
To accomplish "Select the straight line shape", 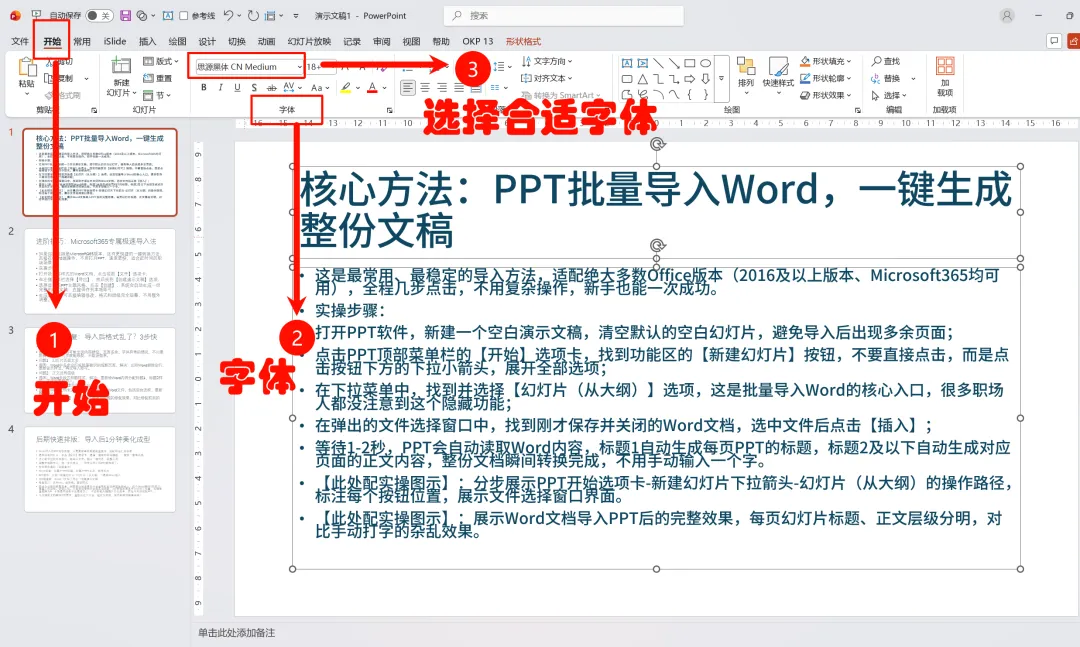I will (658, 63).
